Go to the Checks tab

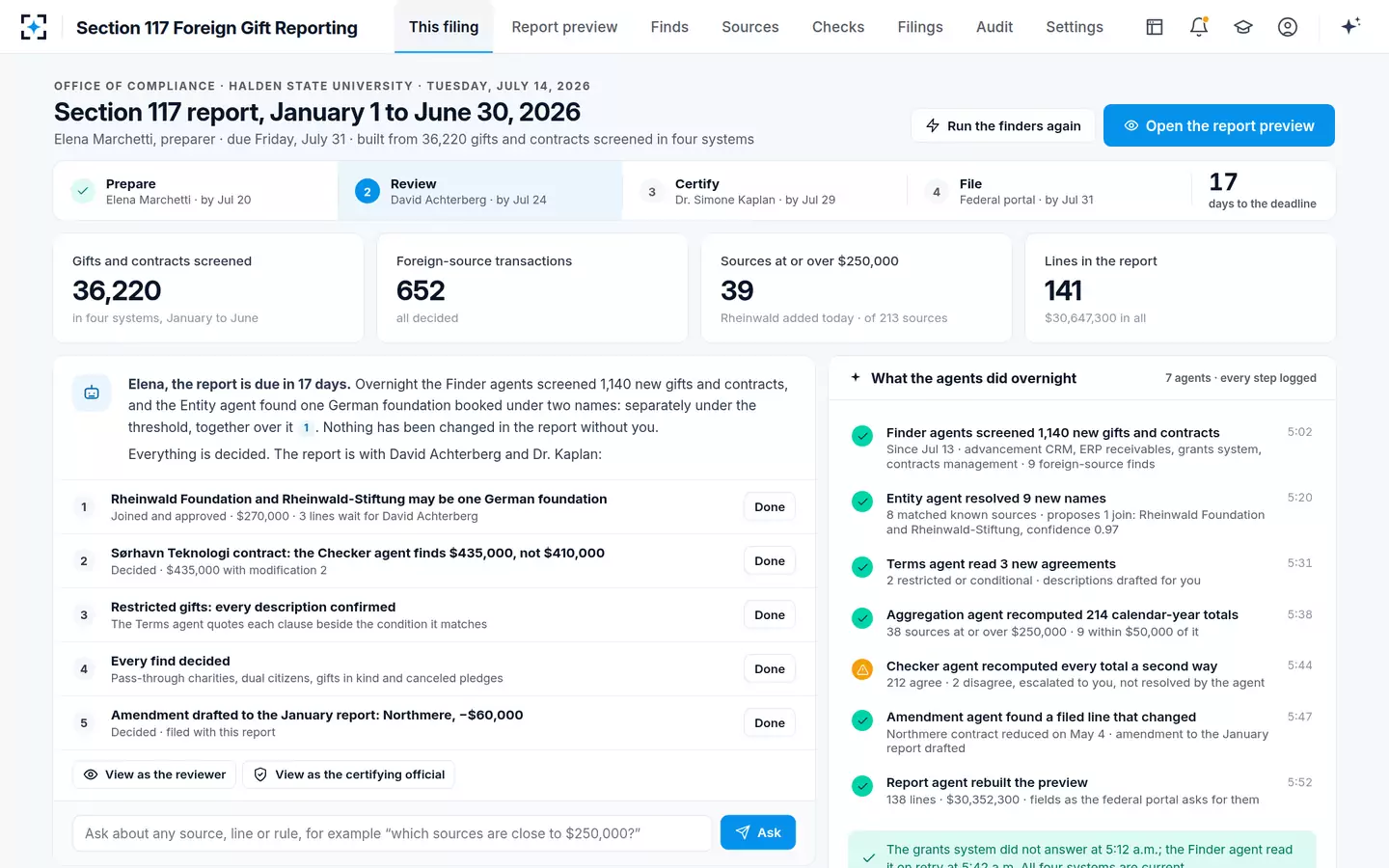(x=838, y=27)
